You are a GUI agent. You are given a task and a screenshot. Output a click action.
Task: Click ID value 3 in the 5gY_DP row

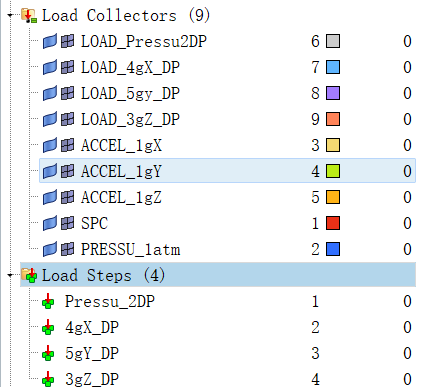click(315, 353)
